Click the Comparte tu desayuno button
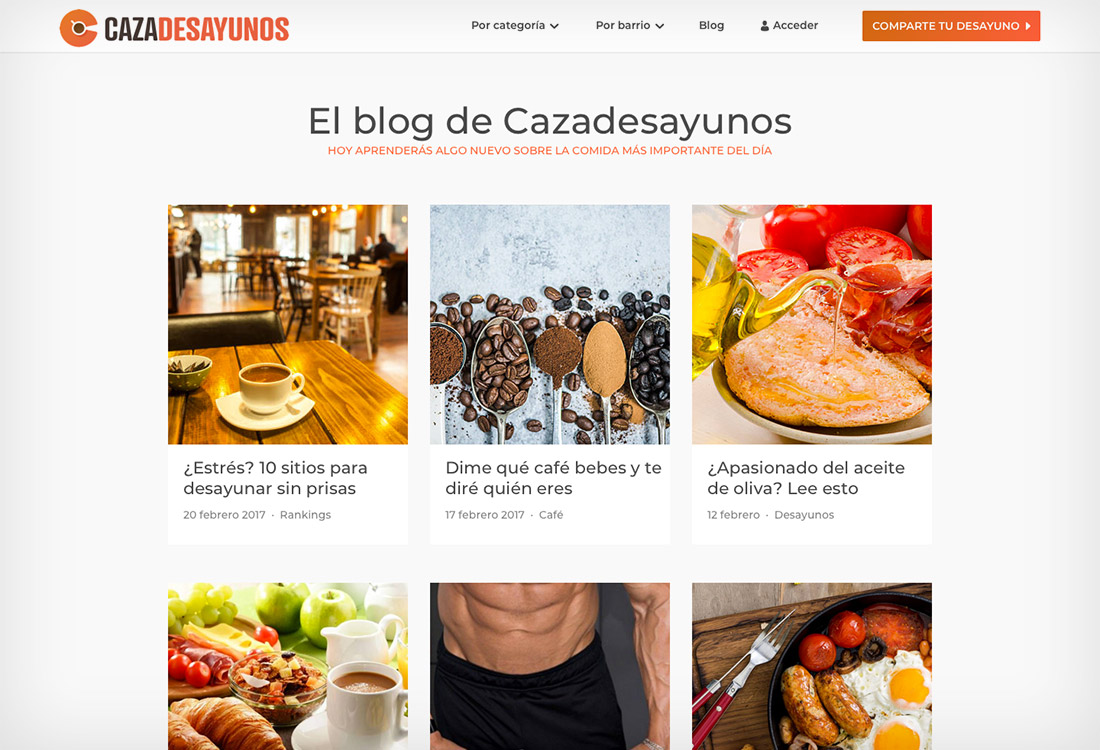The width and height of the screenshot is (1100, 750). pyautogui.click(x=951, y=26)
